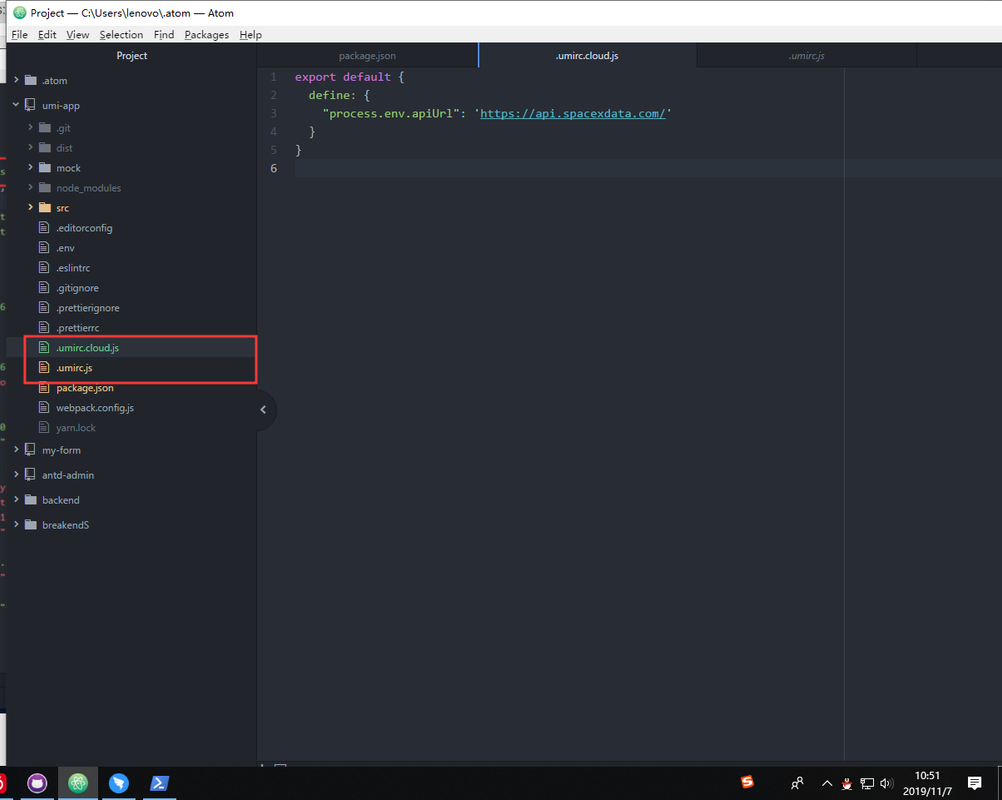Expand the src folder chevron
Viewport: 1002px width, 800px height.
(30, 207)
